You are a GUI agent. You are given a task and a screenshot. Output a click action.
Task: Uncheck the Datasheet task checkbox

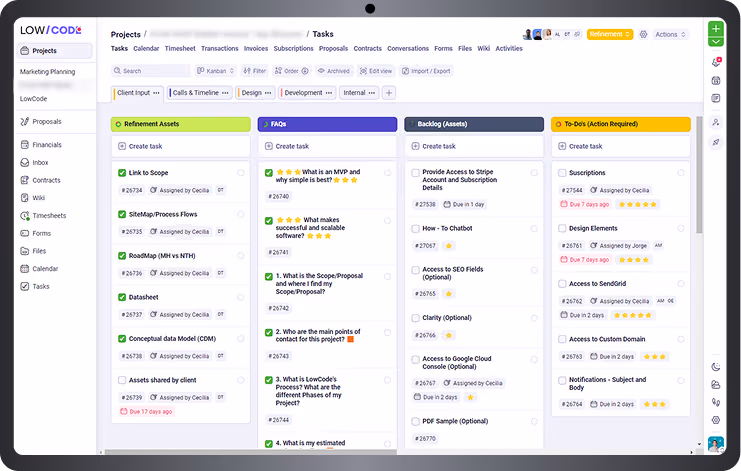(122, 297)
